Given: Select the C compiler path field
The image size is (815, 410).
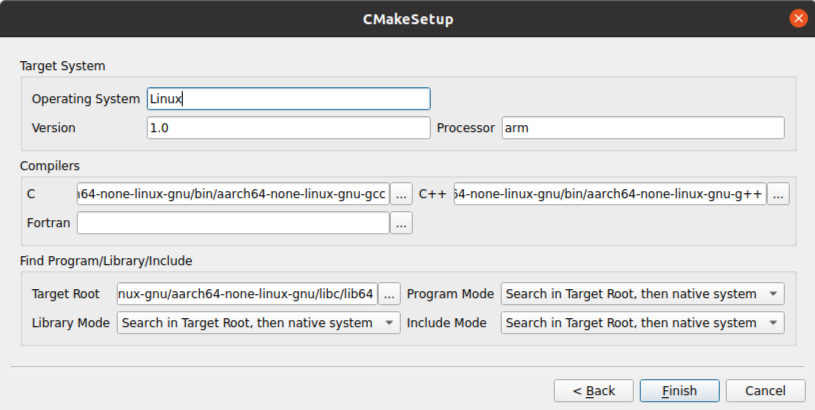Looking at the screenshot, I should [x=233, y=194].
